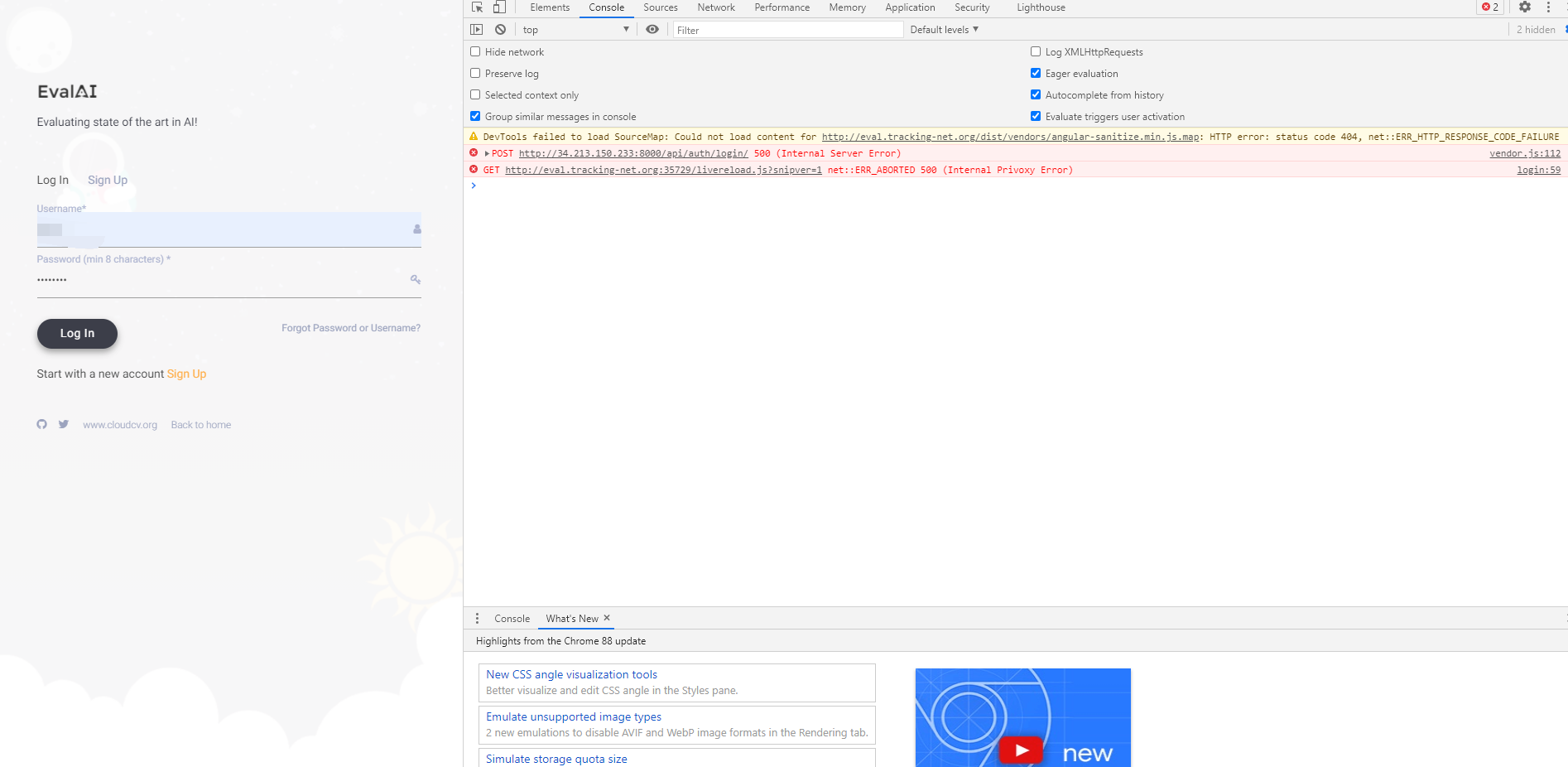Viewport: 1568px width, 767px height.
Task: Toggle the device toolbar icon
Action: tap(499, 7)
